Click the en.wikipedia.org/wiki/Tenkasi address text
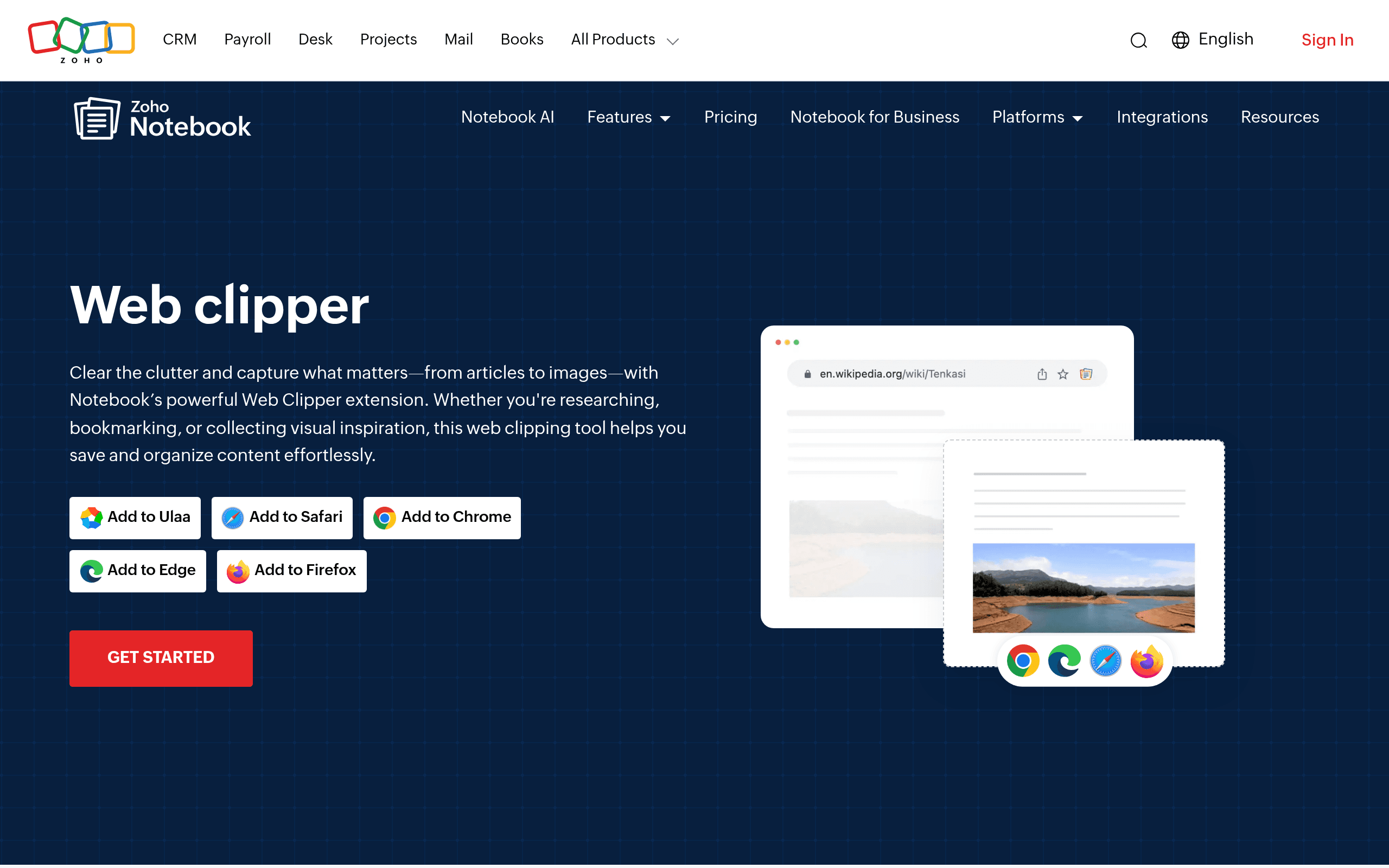This screenshot has width=1389, height=868. point(893,374)
